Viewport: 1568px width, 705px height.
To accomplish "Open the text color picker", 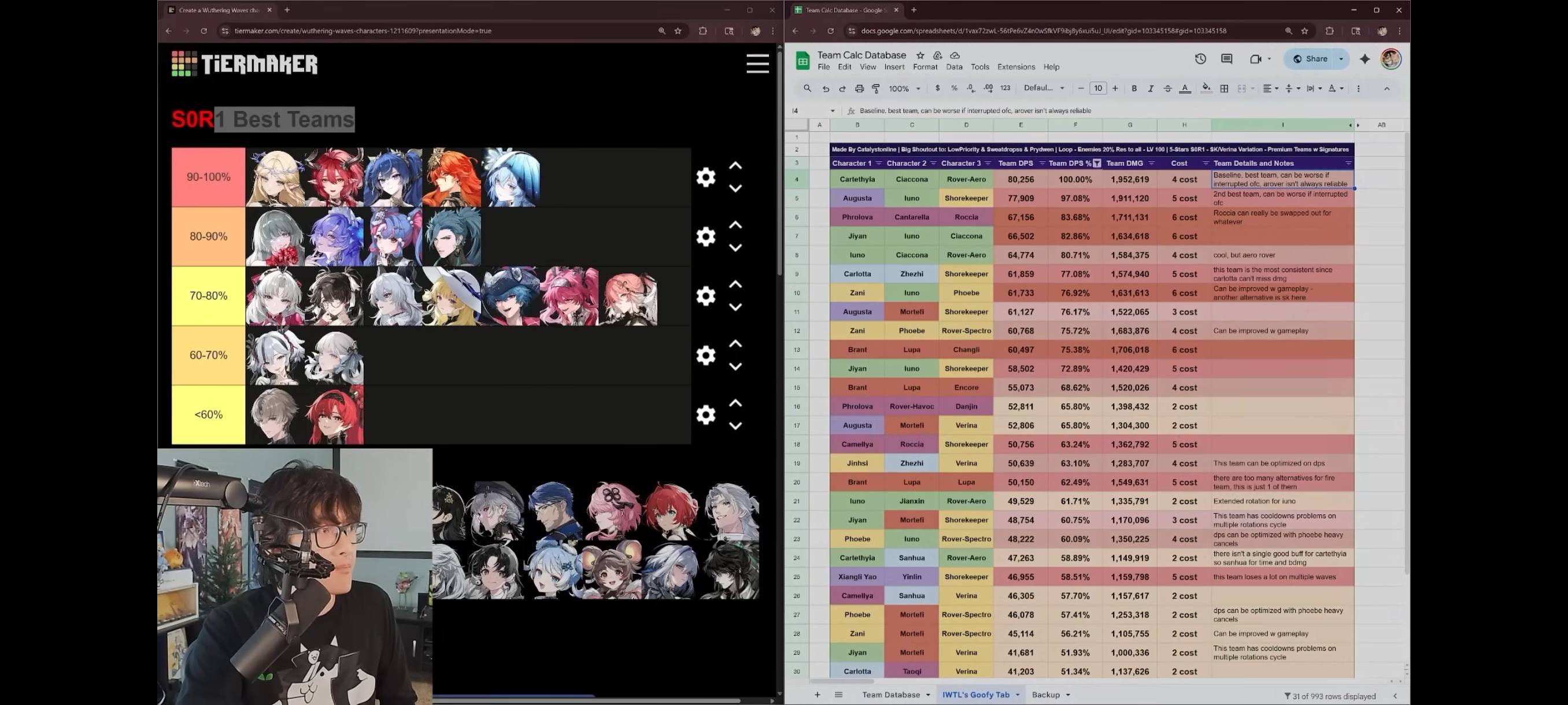I will 1185,88.
